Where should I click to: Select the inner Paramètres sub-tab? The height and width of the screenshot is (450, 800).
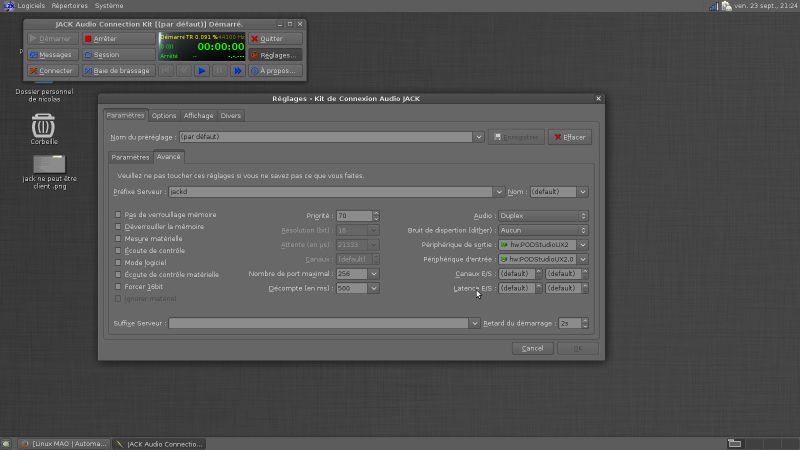[x=131, y=157]
